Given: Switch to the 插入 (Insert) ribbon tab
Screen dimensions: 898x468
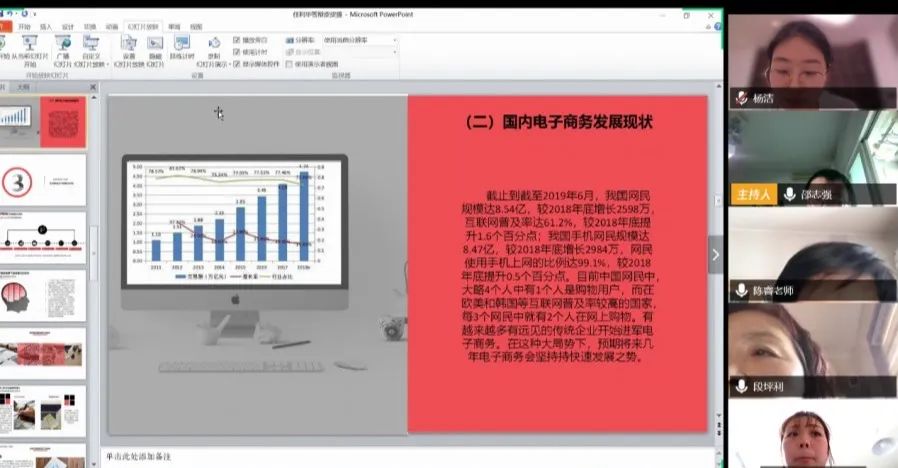Looking at the screenshot, I should [46, 27].
